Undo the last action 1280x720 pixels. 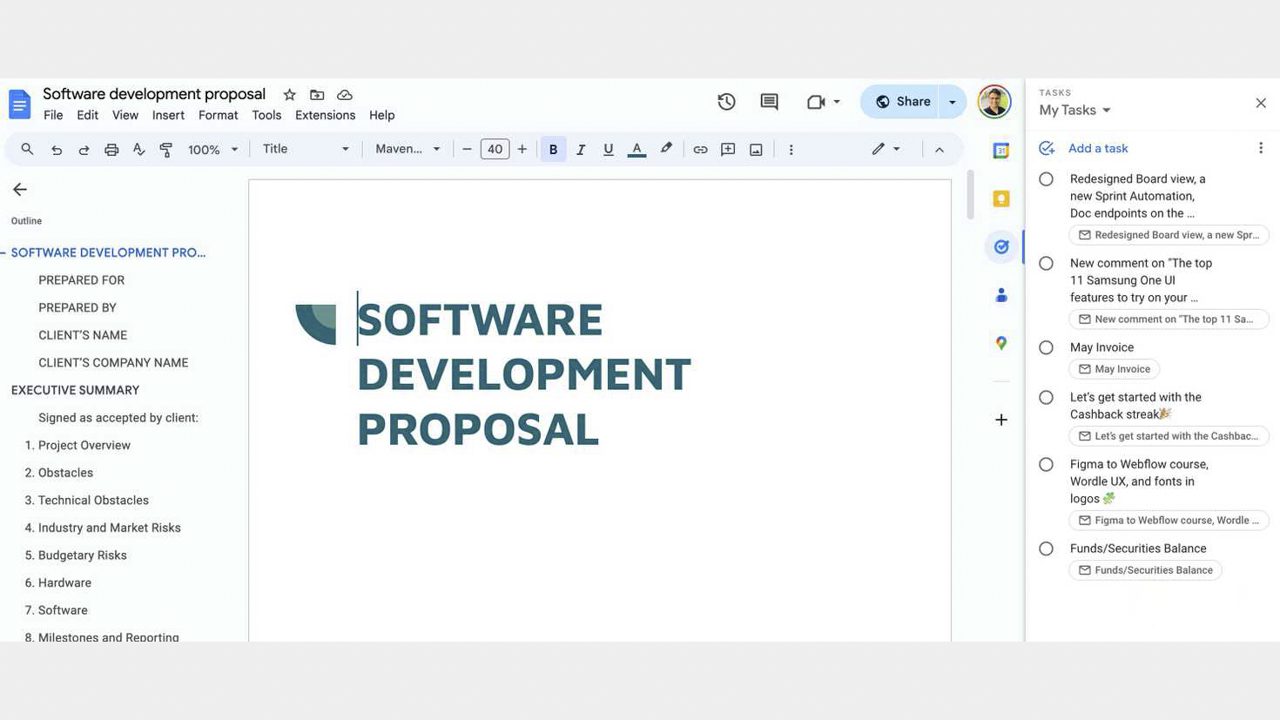[57, 150]
